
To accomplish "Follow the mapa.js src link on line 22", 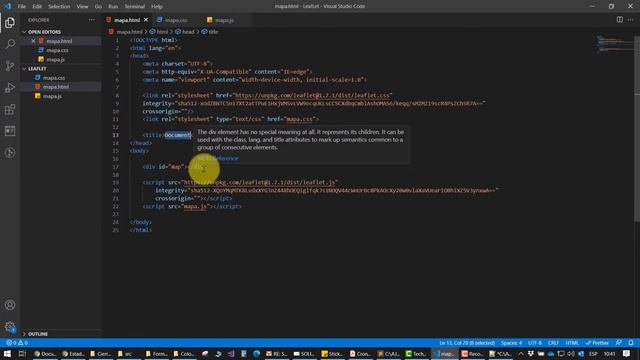I will point(195,207).
